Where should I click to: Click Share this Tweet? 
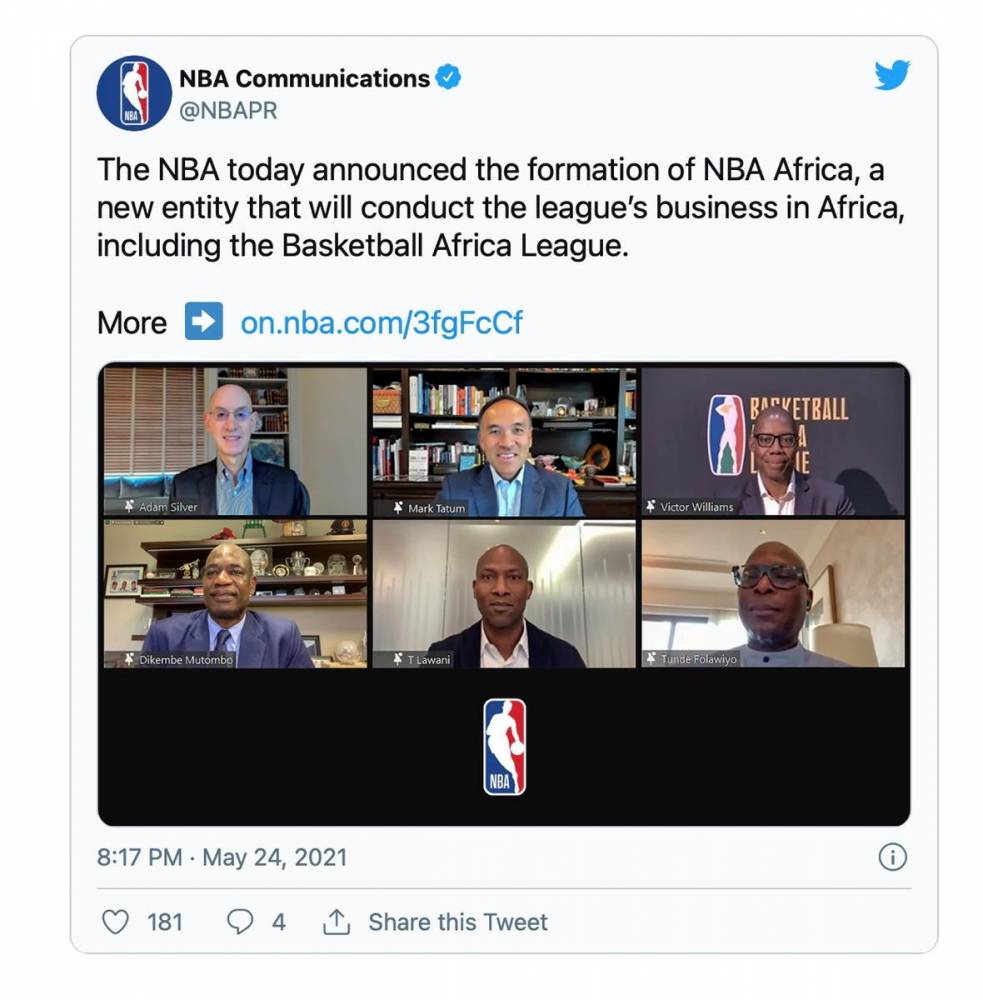458,922
